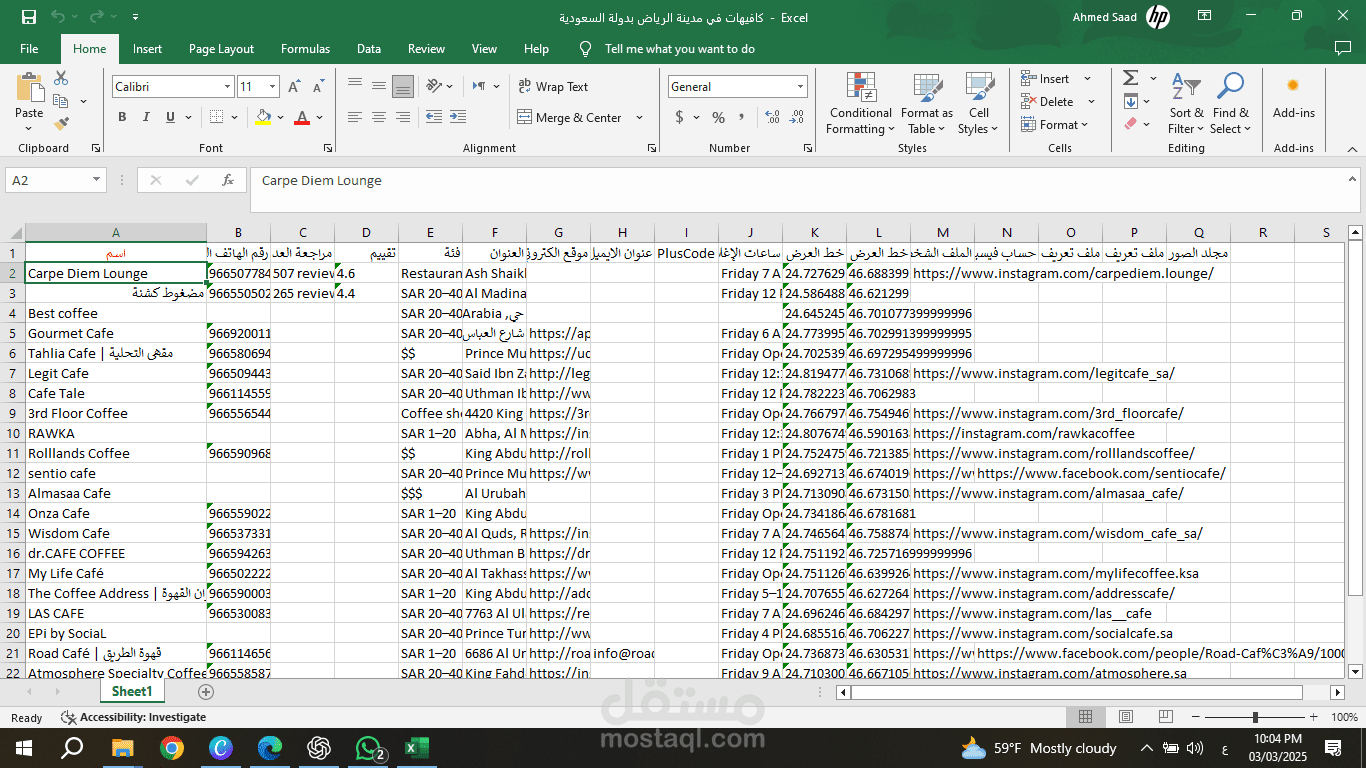Click the Clear eraser icon

click(x=1130, y=124)
